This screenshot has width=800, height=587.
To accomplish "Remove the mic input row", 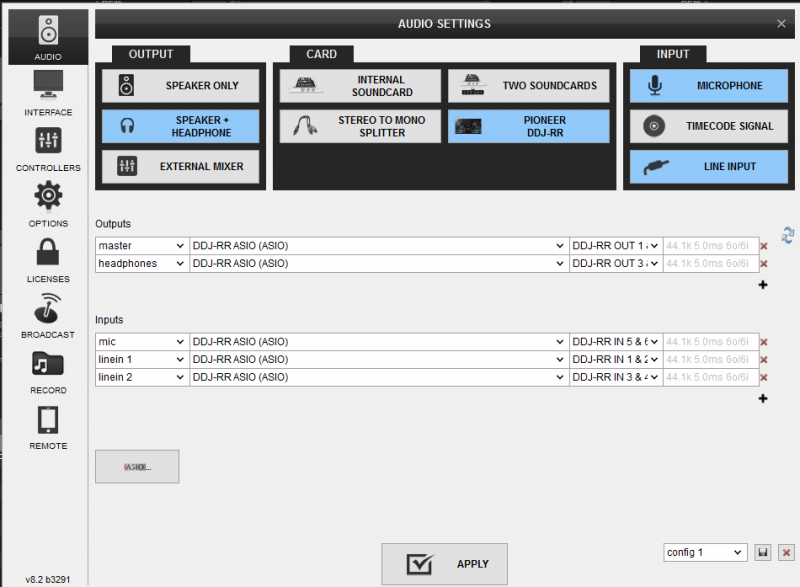I will coord(764,342).
